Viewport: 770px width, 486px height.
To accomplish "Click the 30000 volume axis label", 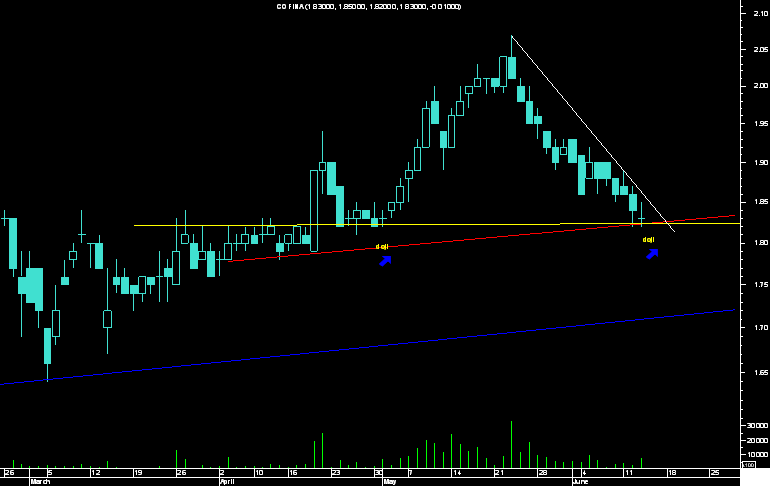I will coord(758,426).
